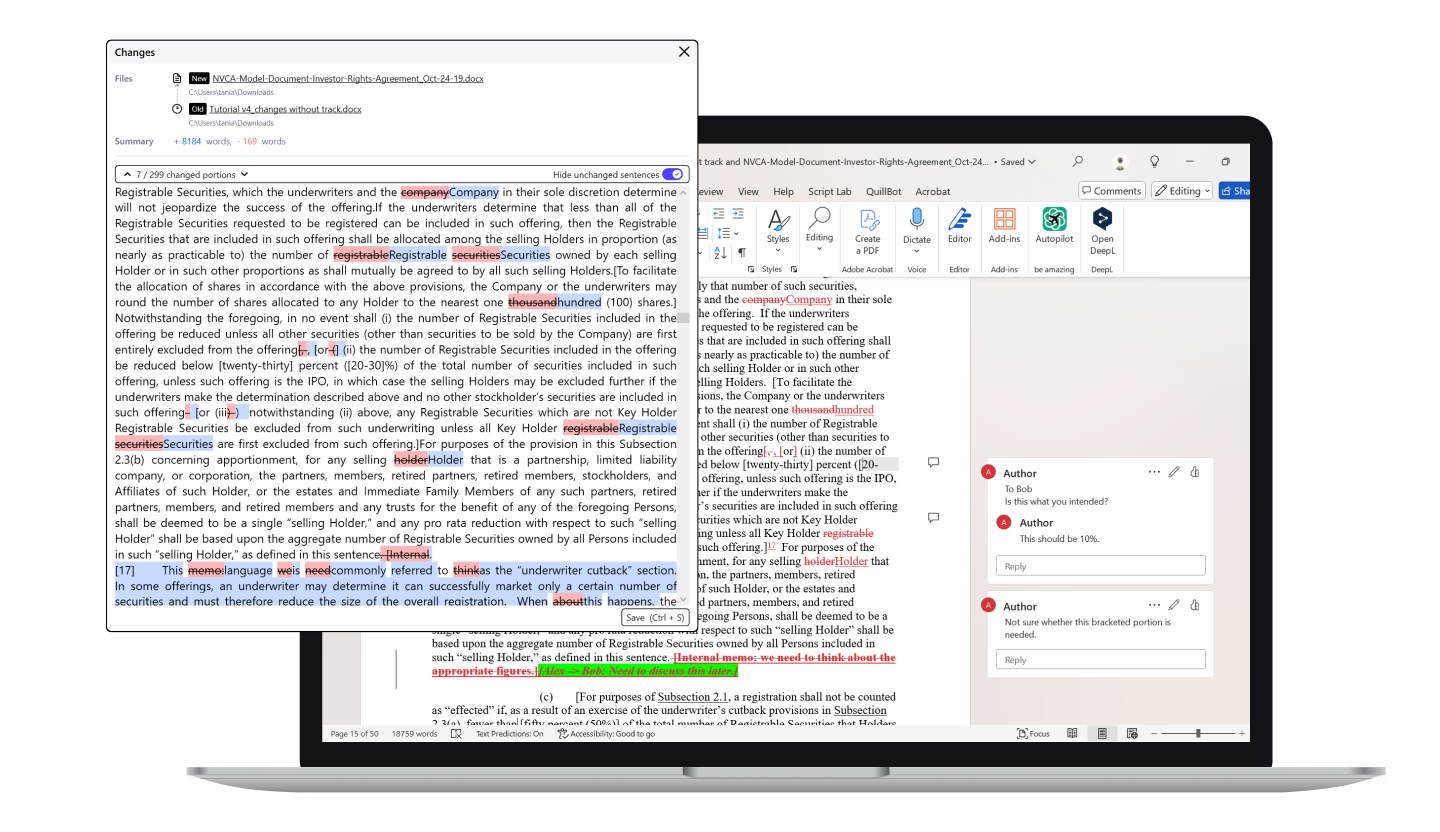
Task: Adjust the zoom slider in status bar
Action: point(1197,734)
